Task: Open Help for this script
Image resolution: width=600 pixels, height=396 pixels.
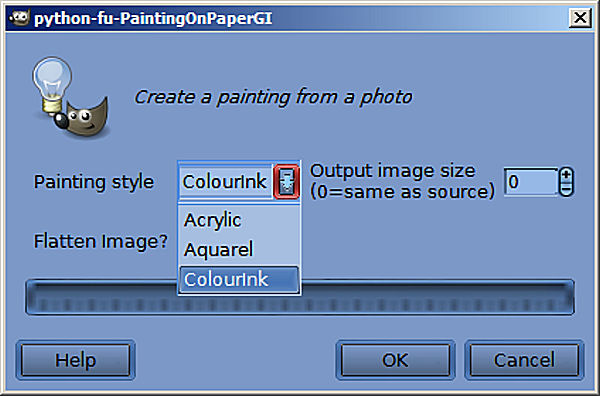Action: coord(75,360)
